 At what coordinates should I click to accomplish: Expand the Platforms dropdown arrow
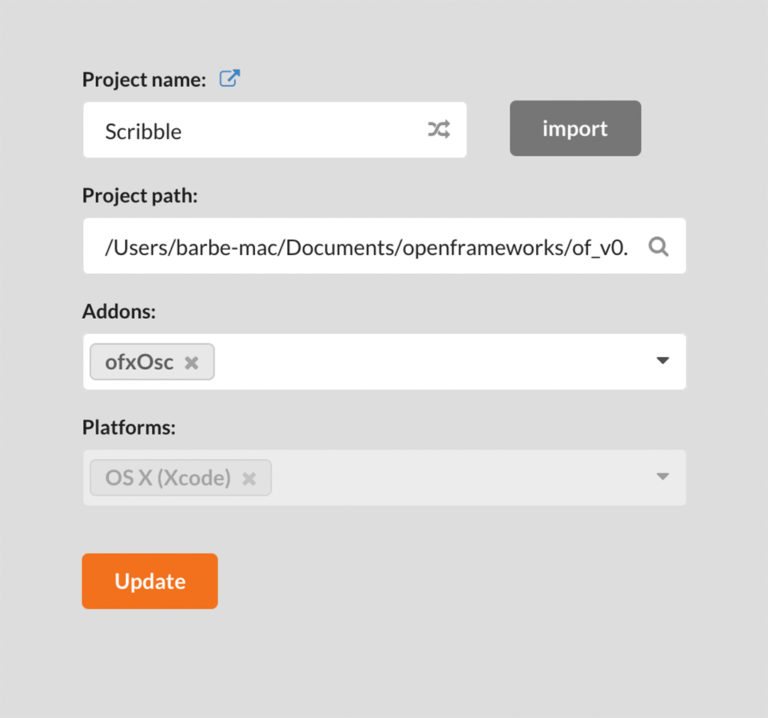pos(662,476)
